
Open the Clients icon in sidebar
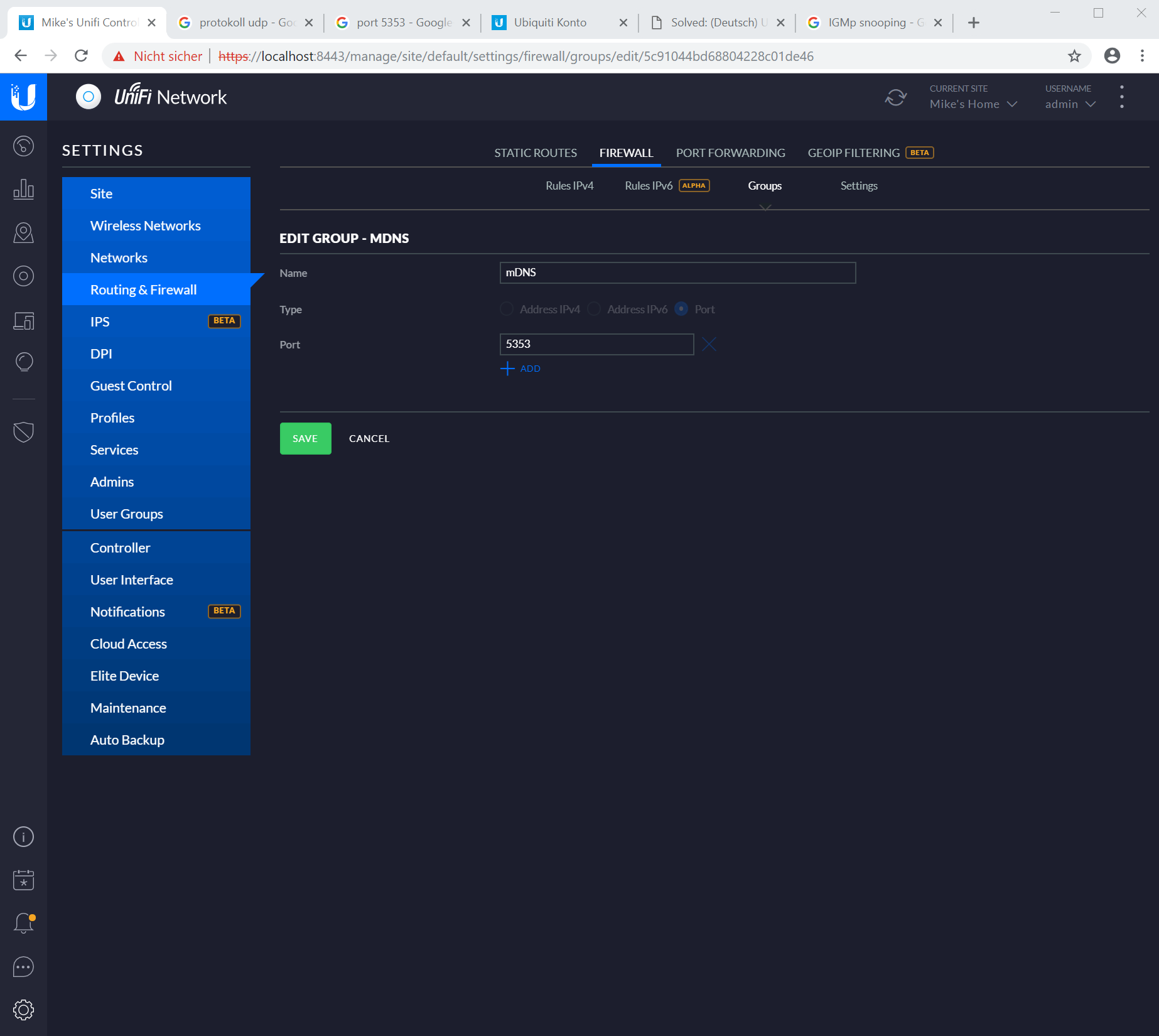click(23, 321)
